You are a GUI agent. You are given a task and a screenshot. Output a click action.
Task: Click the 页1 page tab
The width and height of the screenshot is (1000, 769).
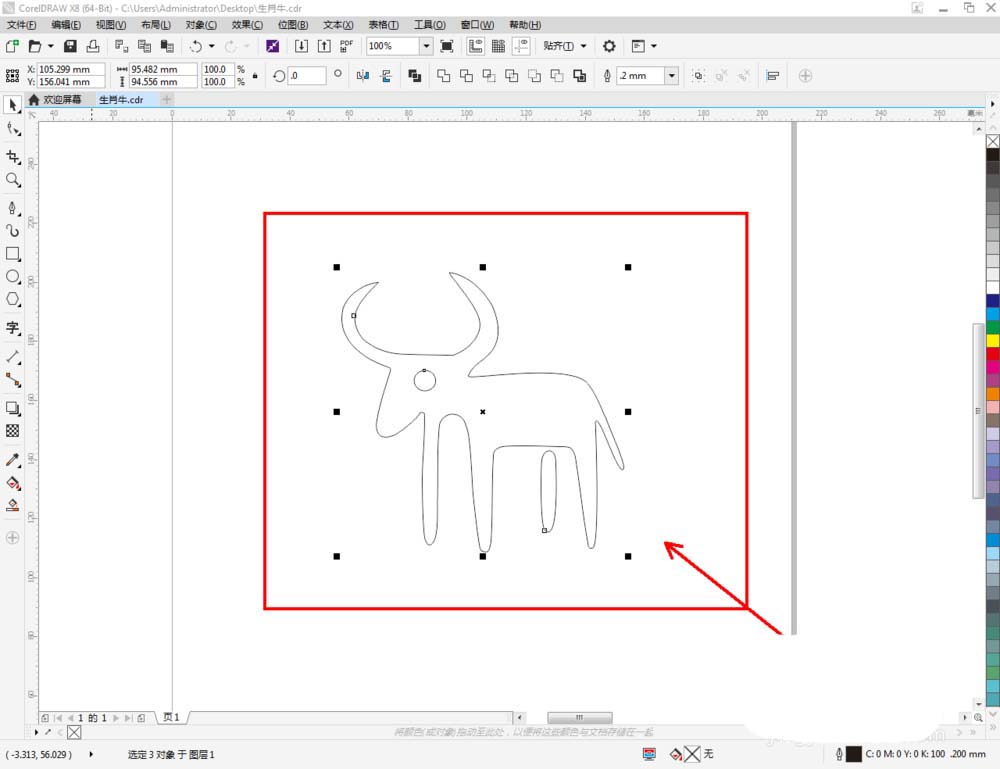pyautogui.click(x=171, y=717)
